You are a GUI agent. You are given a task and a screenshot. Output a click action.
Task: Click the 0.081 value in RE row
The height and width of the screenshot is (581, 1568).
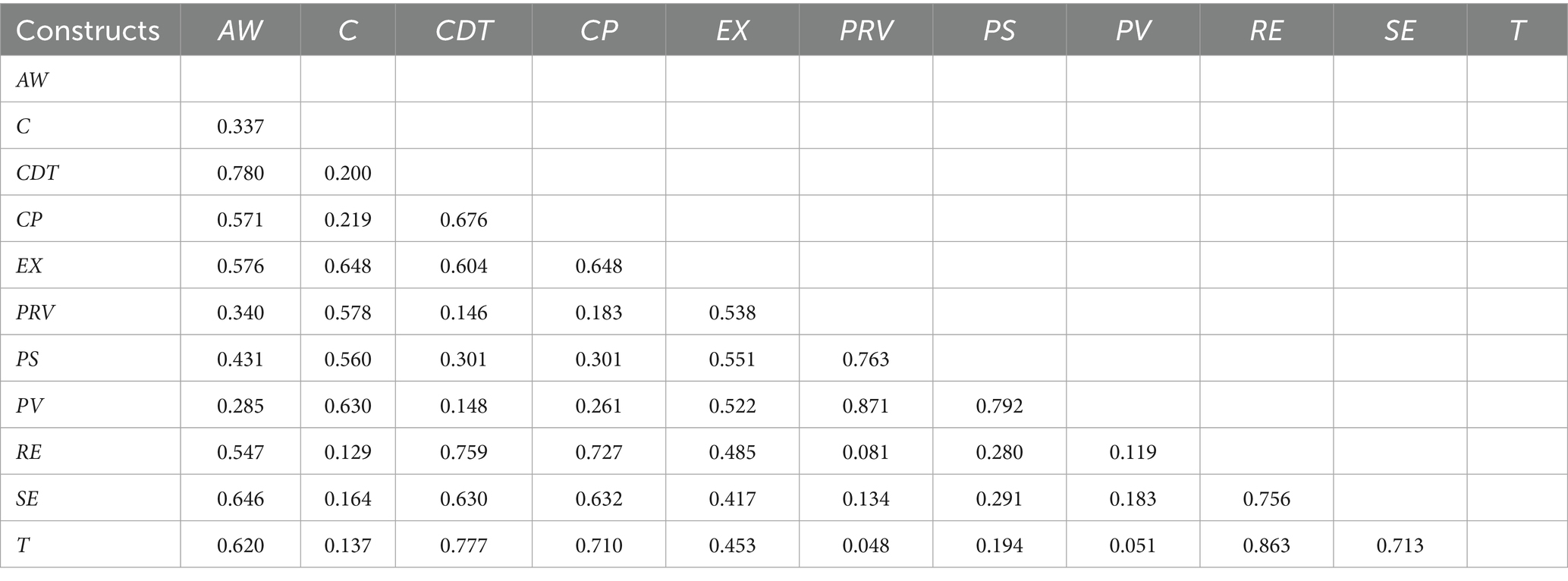[x=866, y=452]
